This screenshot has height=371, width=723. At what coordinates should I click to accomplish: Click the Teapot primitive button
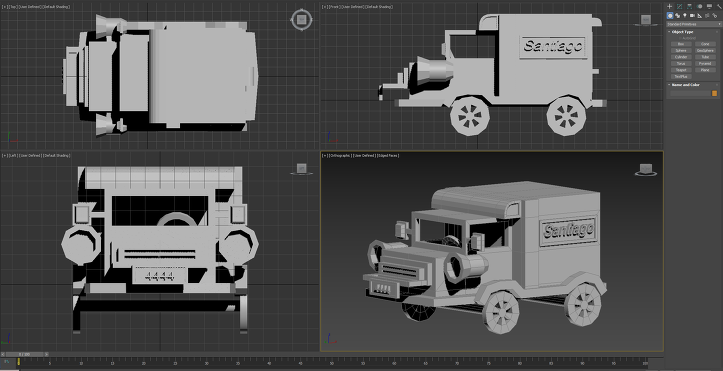(681, 70)
